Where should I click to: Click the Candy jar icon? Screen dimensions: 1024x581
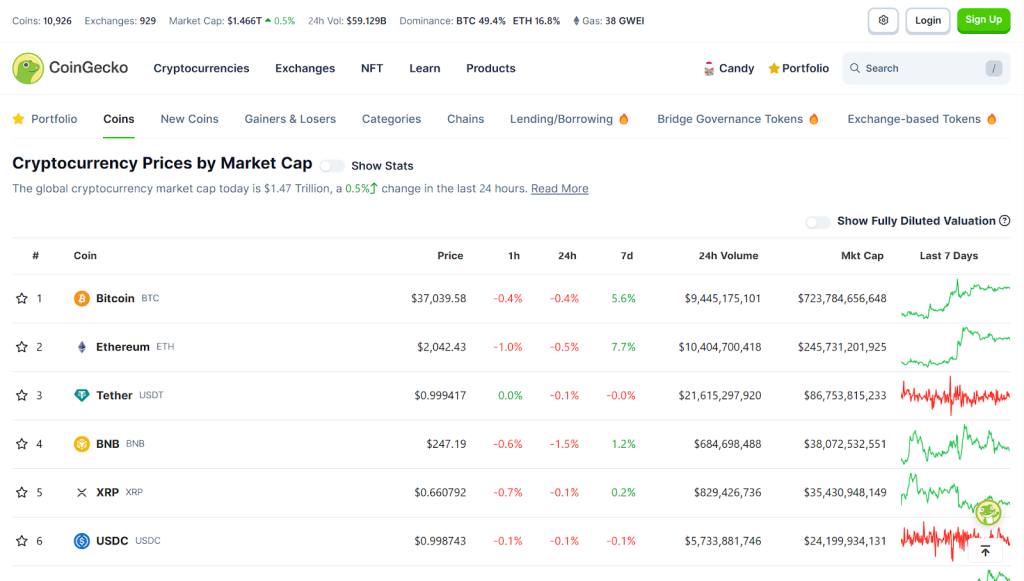[709, 69]
